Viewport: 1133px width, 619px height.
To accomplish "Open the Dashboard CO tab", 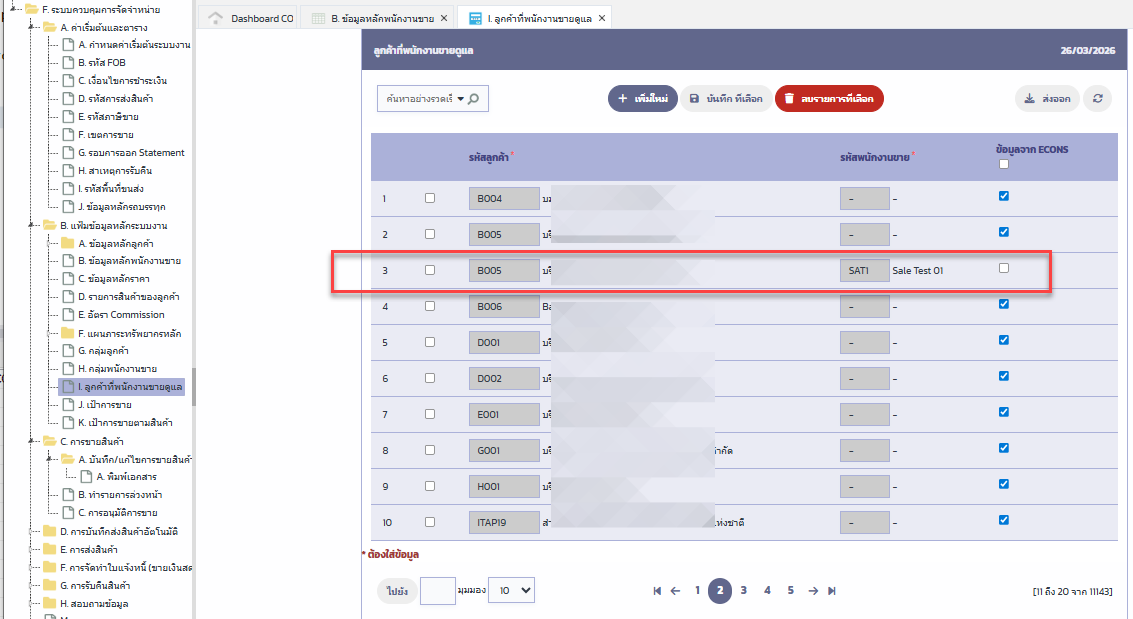I will pyautogui.click(x=252, y=19).
